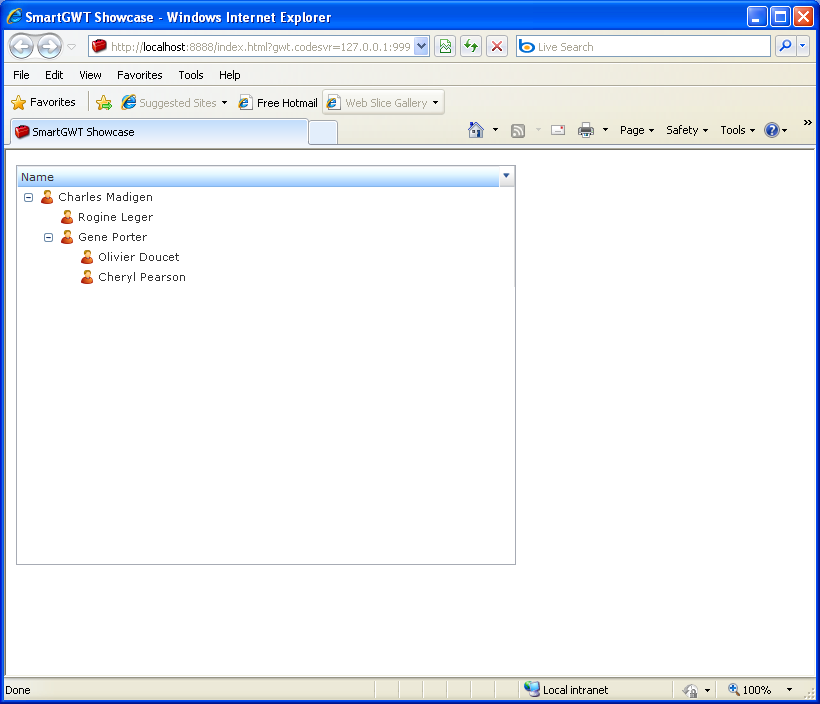
Task: Open the Free Hotmail link
Action: [278, 103]
